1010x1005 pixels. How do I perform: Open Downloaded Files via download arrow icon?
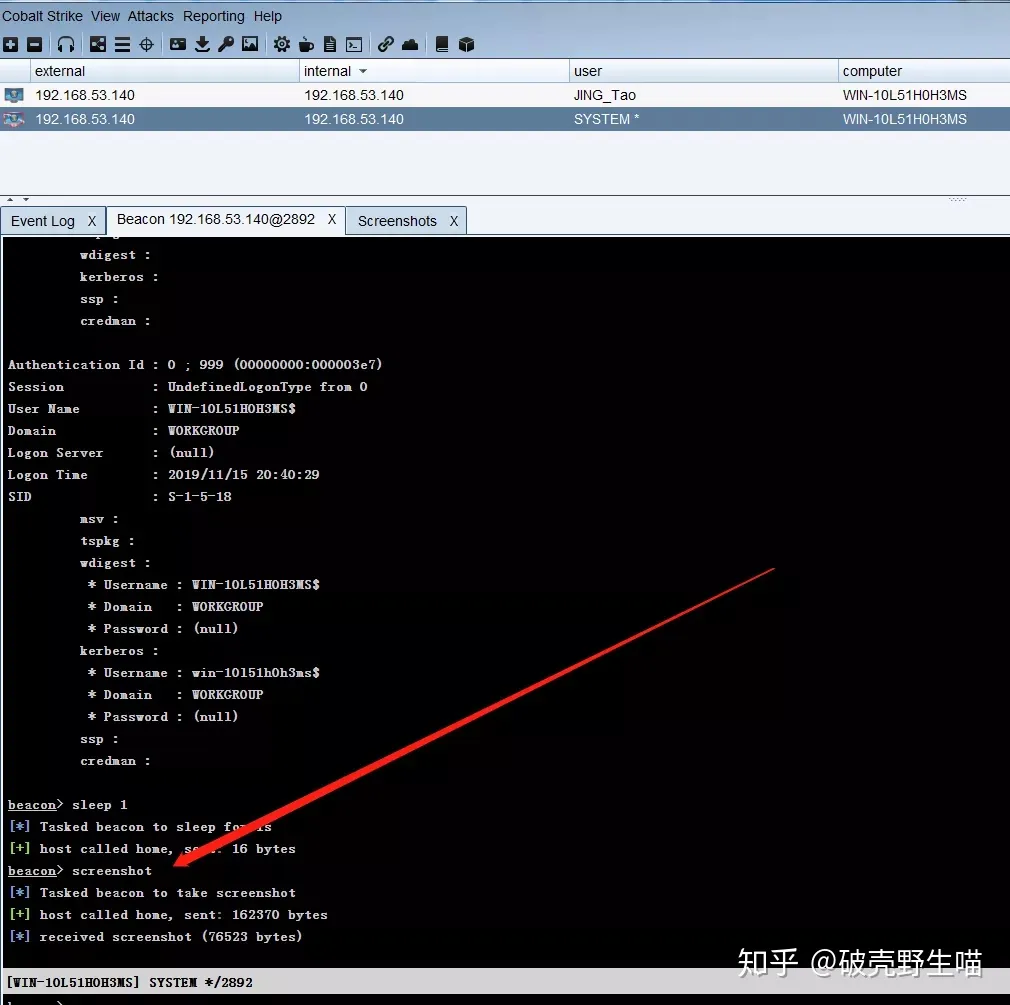[202, 44]
